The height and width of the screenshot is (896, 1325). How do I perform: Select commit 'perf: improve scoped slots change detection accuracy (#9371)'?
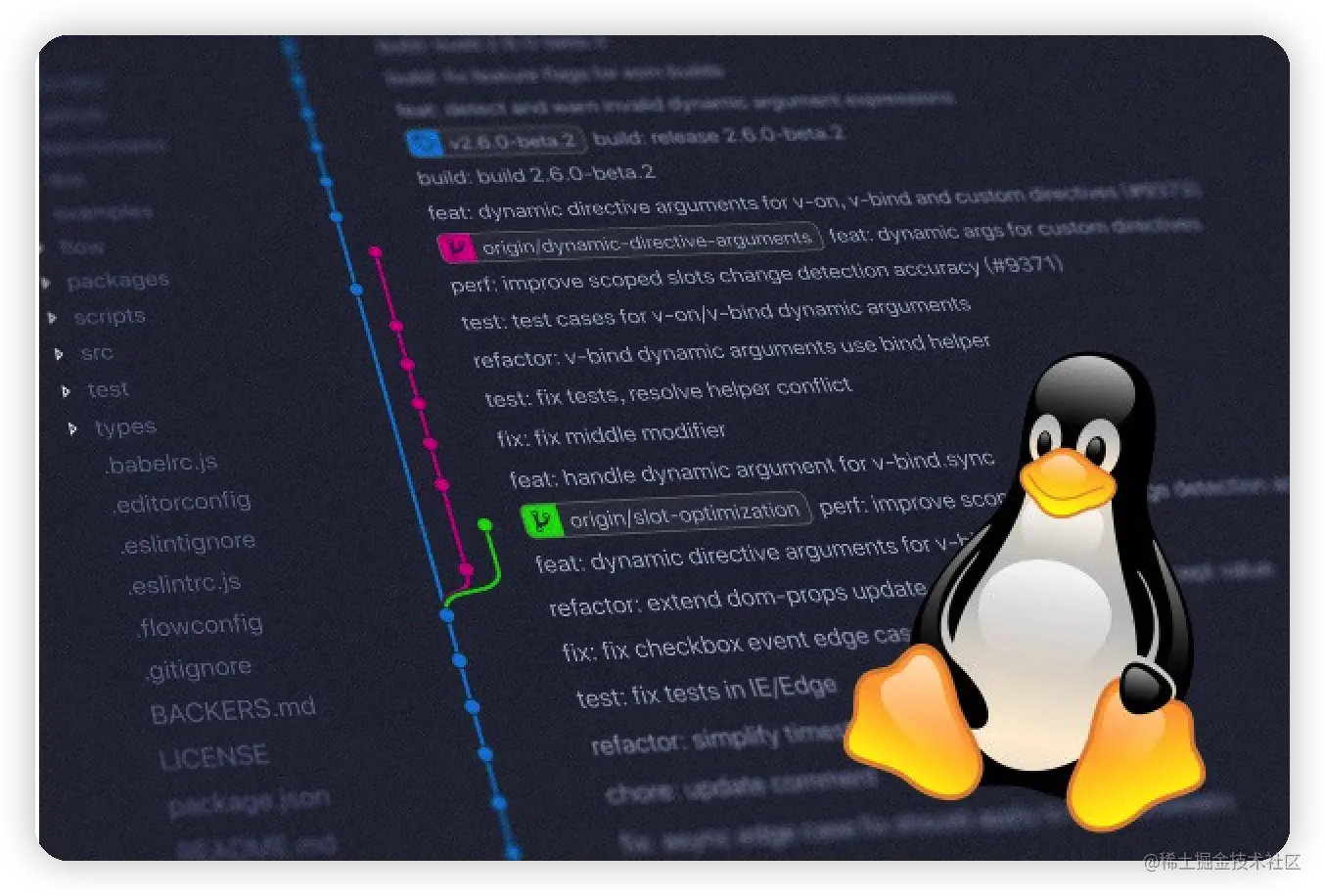pos(756,275)
